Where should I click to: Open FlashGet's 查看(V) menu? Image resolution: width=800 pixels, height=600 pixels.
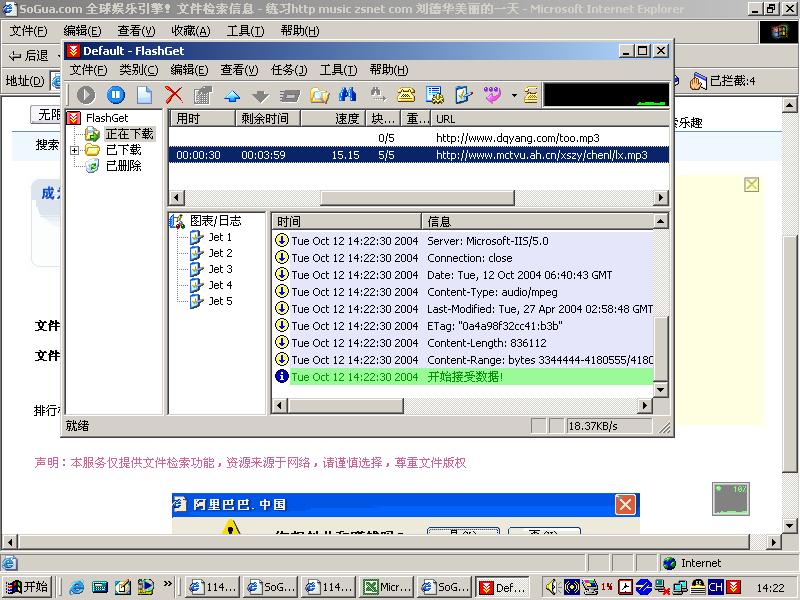[239, 70]
